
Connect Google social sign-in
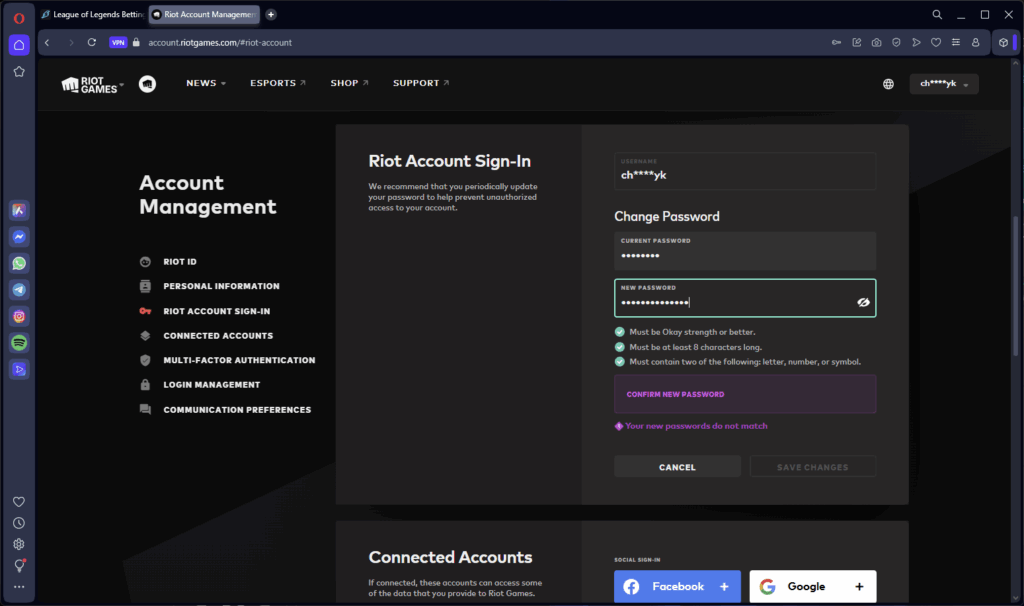[x=812, y=586]
